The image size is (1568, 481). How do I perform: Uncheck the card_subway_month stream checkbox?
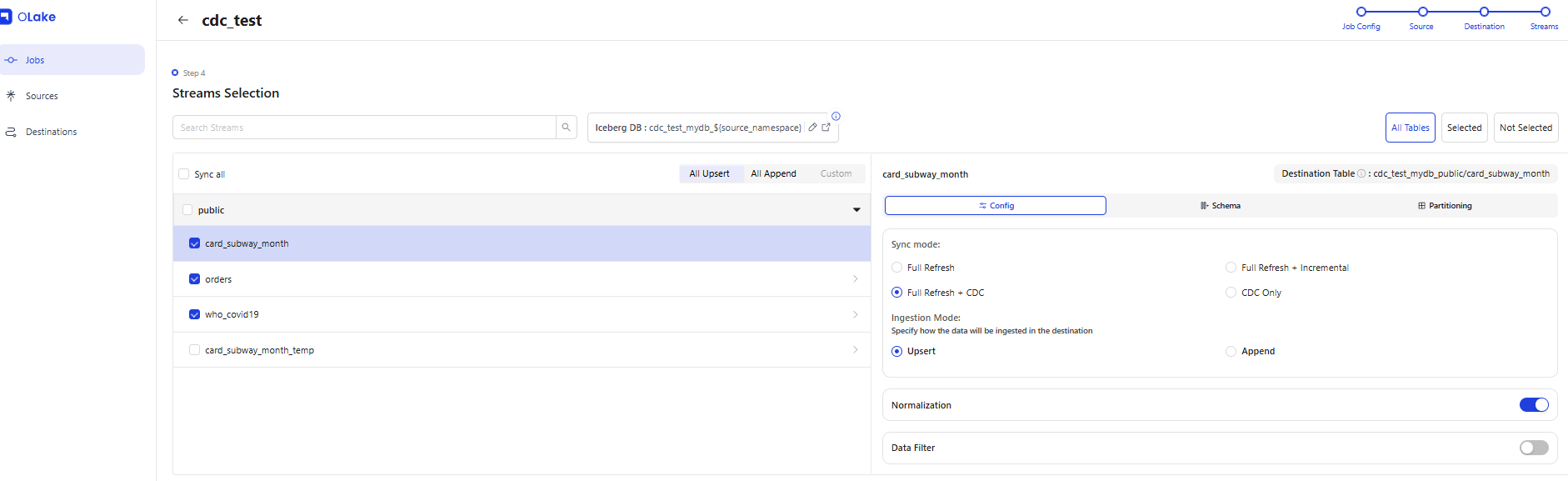(x=194, y=243)
